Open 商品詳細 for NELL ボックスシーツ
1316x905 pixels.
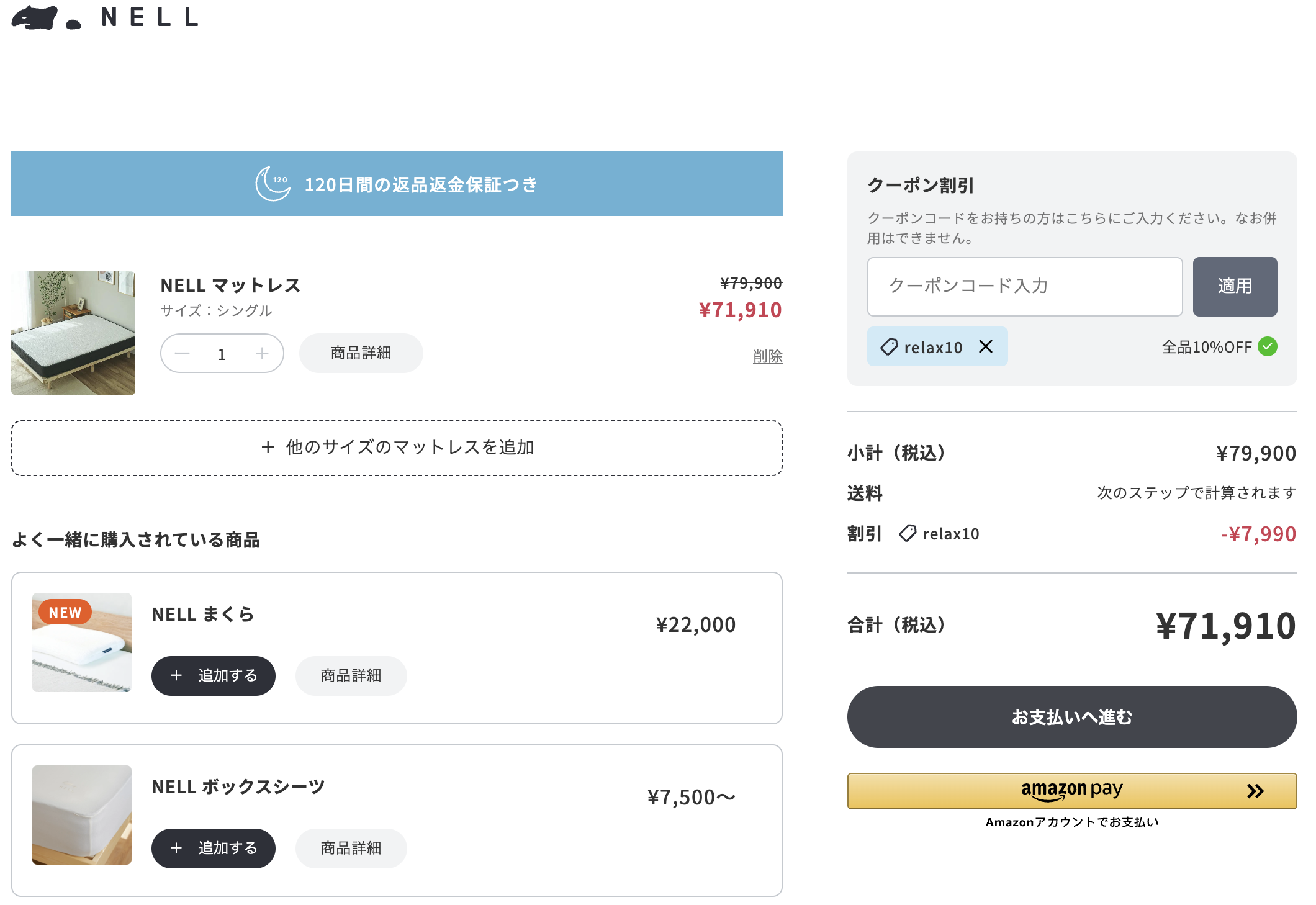(x=351, y=848)
